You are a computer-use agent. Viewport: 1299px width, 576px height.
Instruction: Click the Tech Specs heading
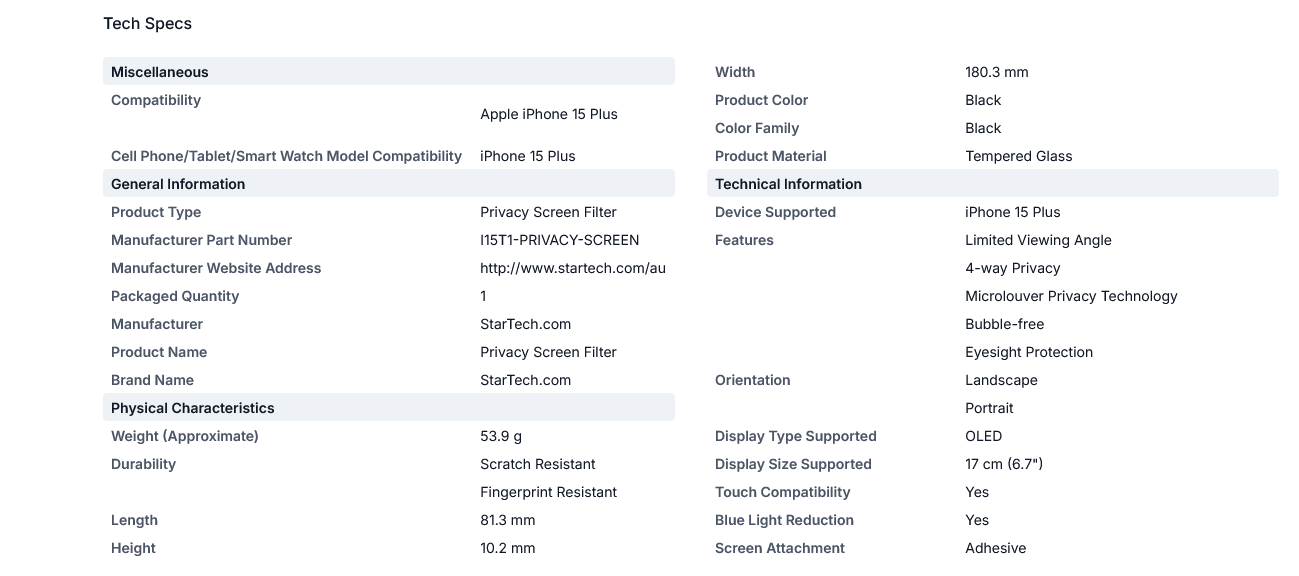point(147,23)
